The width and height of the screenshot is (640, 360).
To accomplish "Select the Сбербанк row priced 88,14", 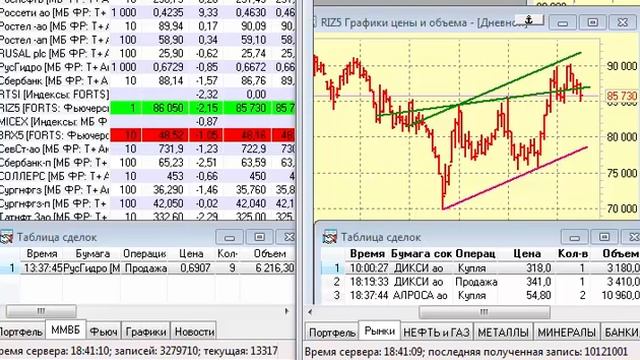I will click(x=147, y=80).
